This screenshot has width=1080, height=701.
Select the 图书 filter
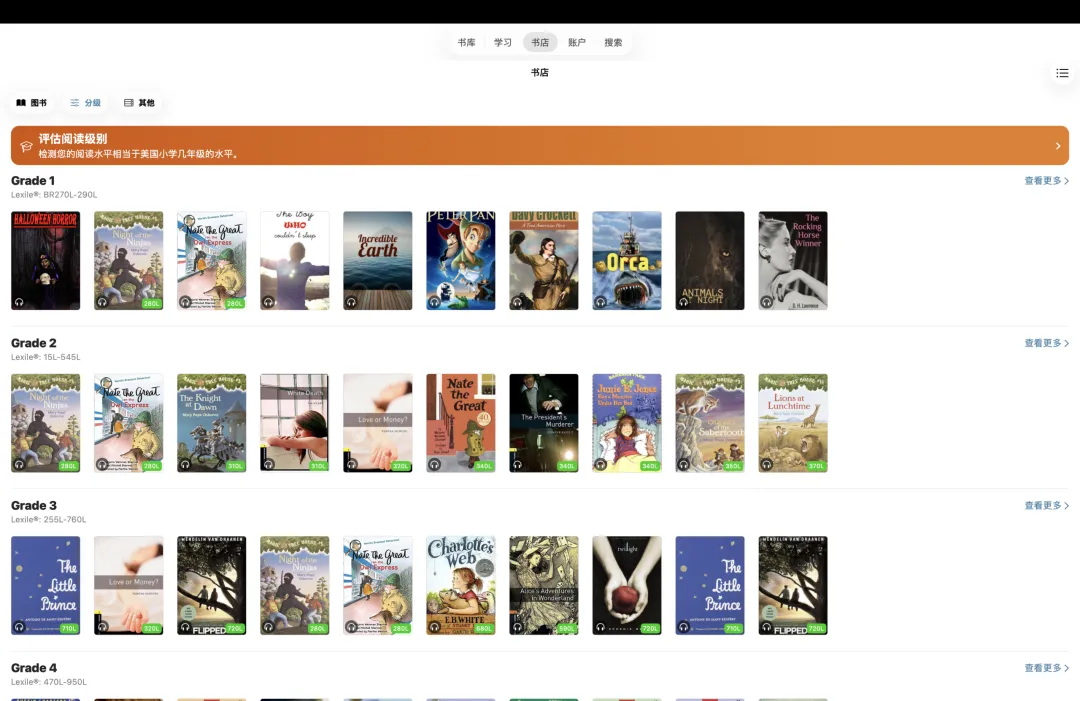32,103
